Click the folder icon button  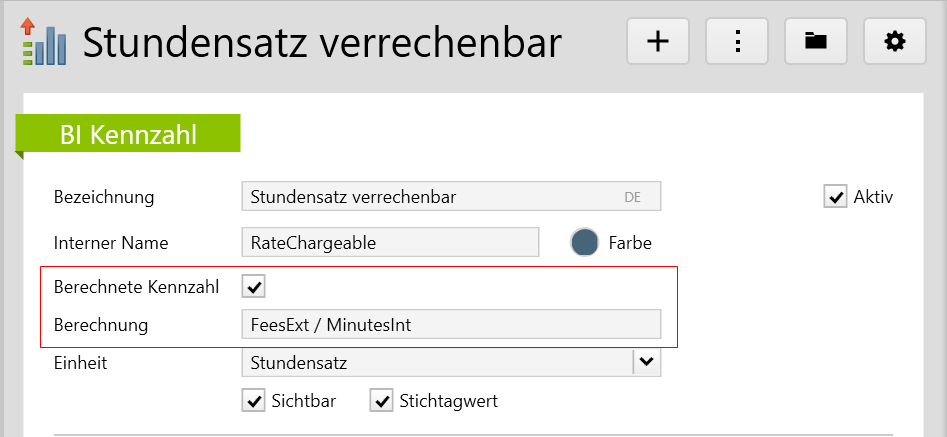tap(816, 41)
